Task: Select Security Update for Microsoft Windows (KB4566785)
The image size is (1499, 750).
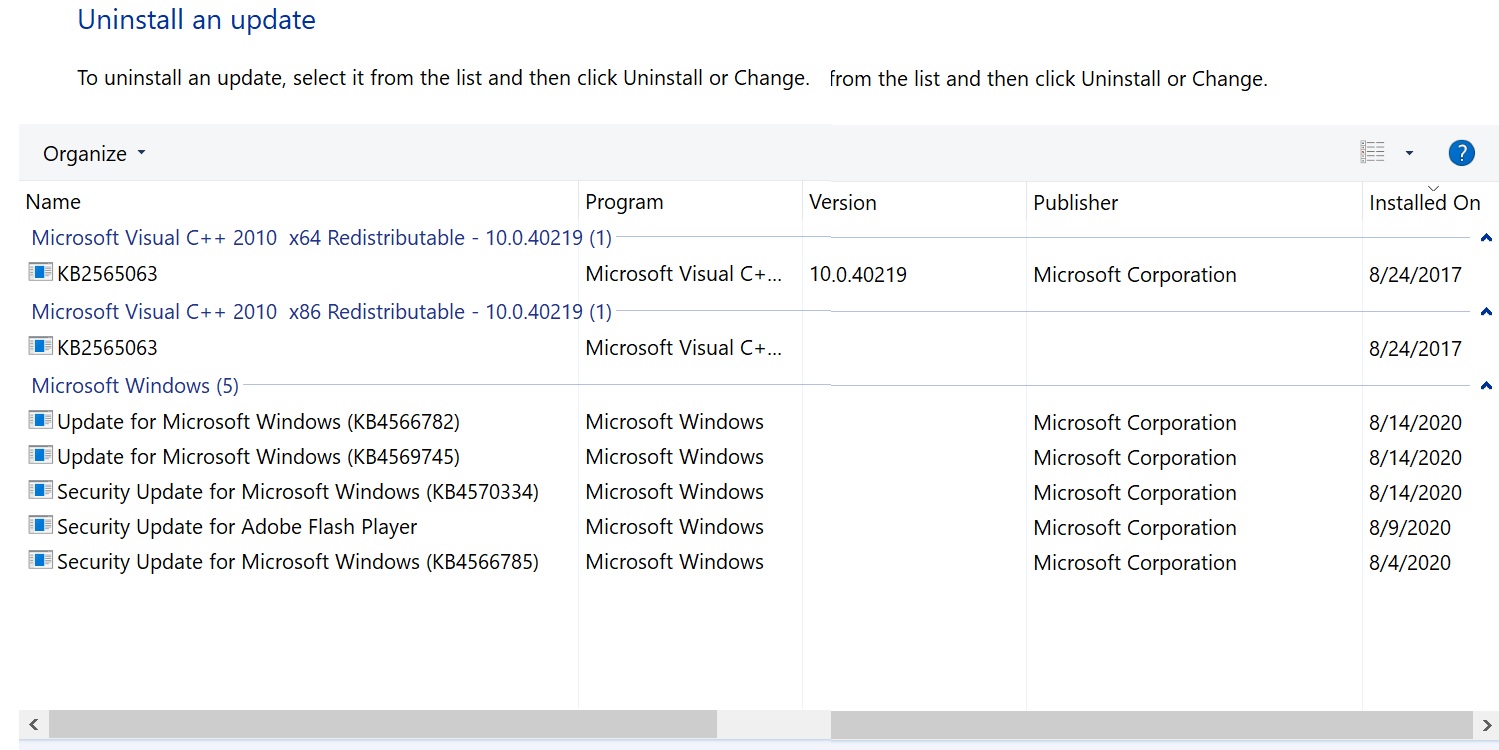Action: click(298, 562)
